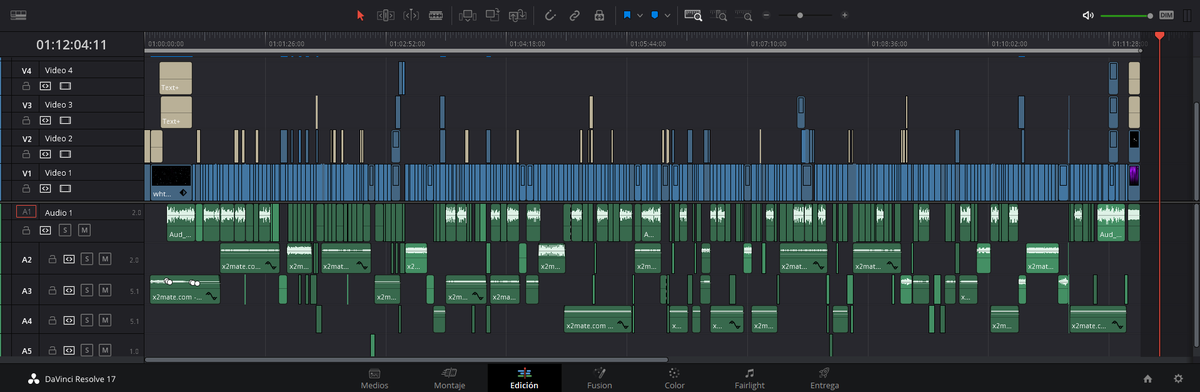Solo the Audio 1 track

click(x=65, y=230)
